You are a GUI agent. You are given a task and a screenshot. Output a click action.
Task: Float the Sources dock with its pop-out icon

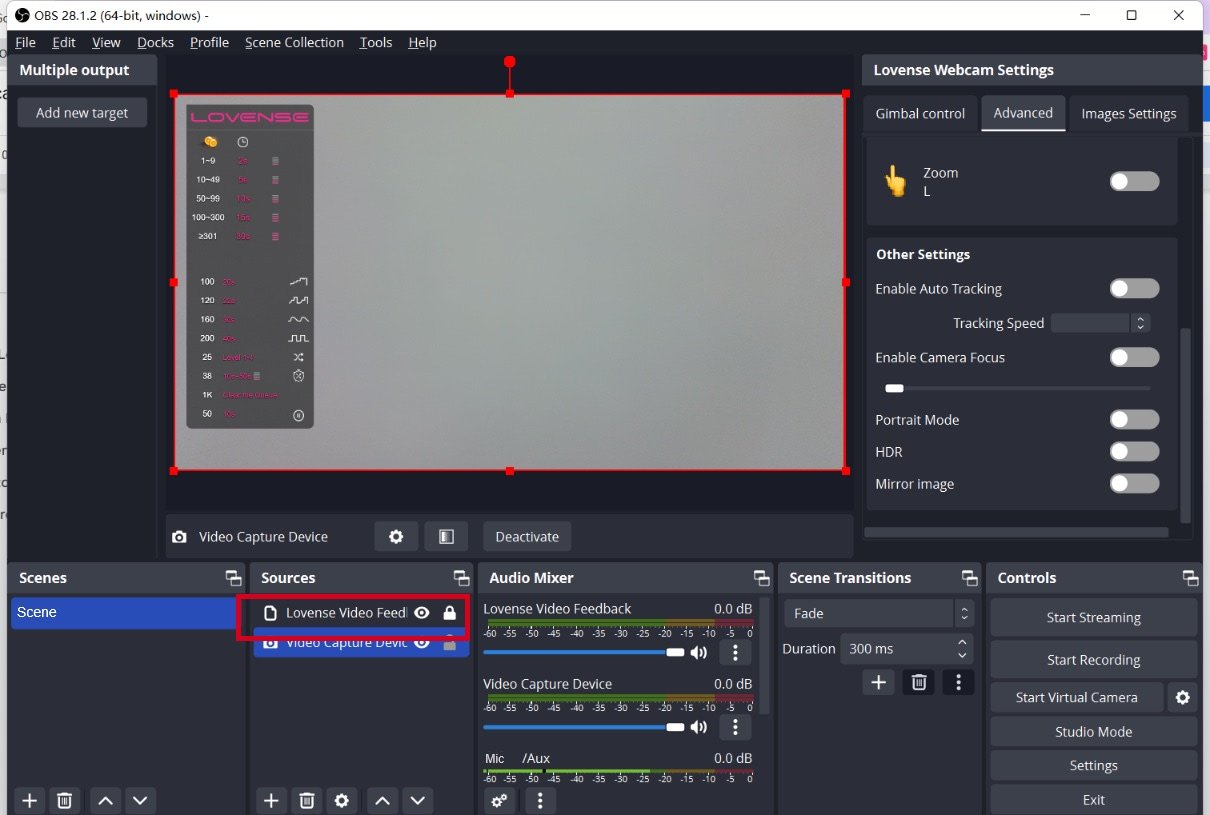coord(461,578)
